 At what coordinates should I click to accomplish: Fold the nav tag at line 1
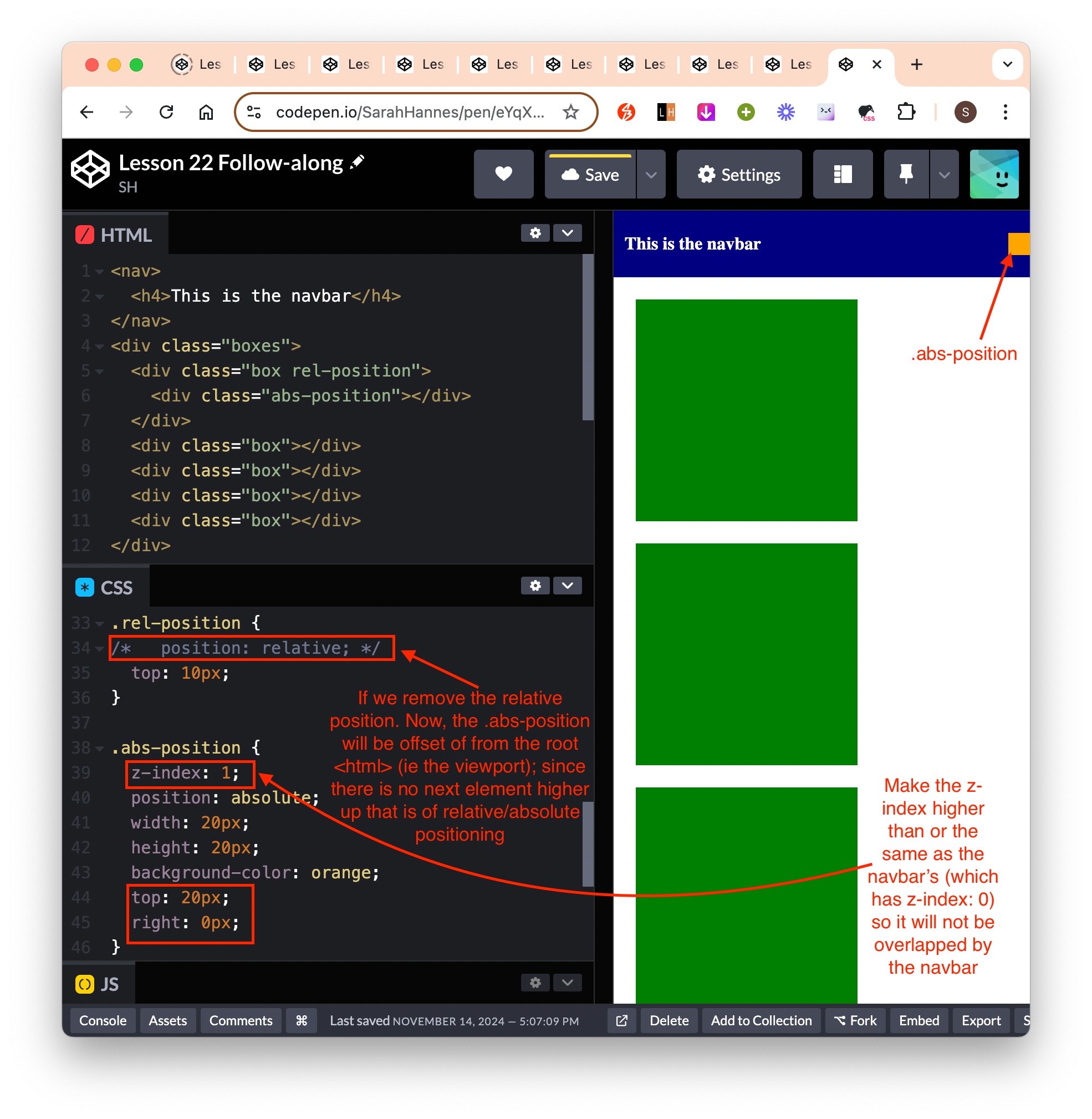point(99,271)
